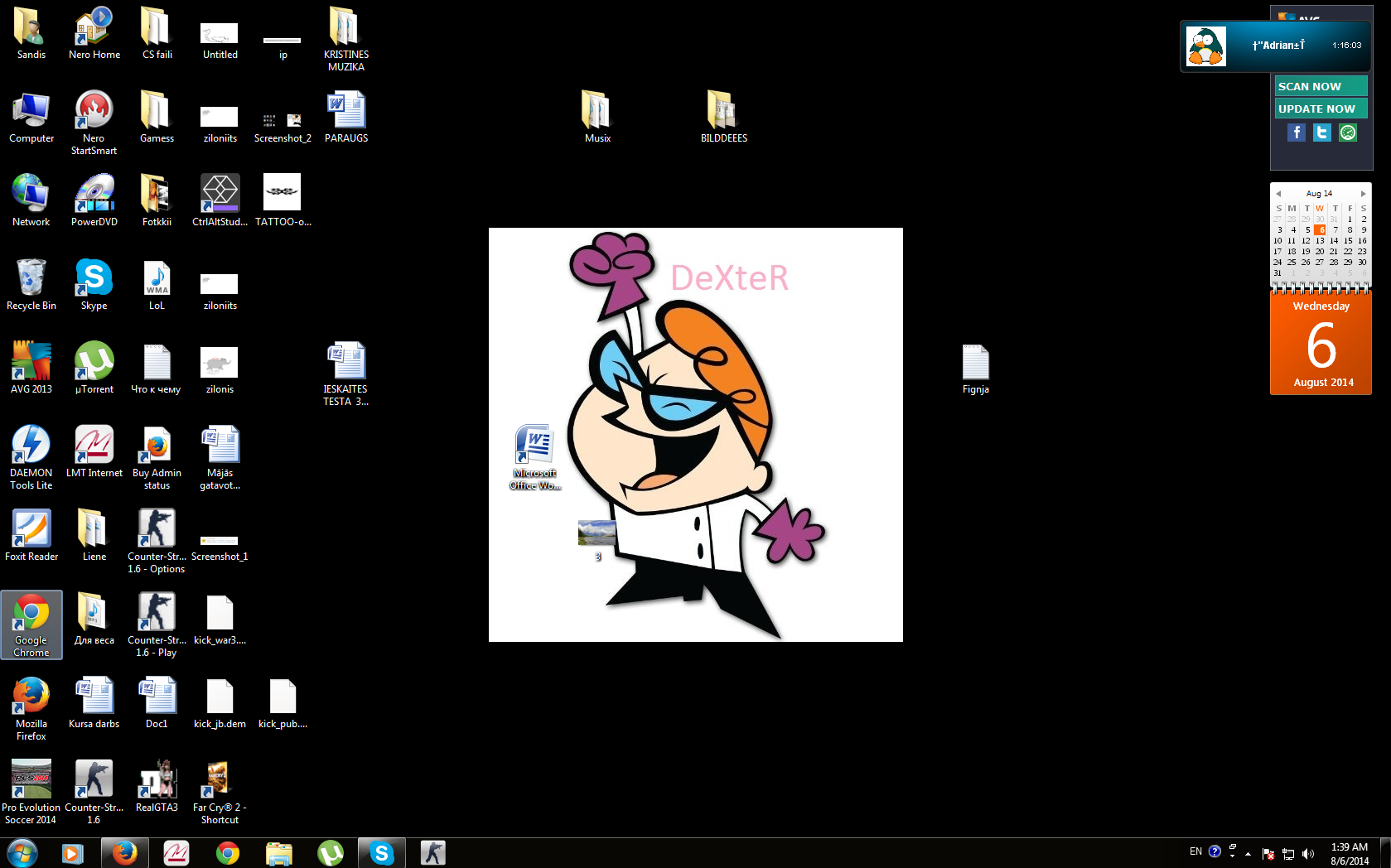Open the BILDDEEES folder

(x=723, y=118)
